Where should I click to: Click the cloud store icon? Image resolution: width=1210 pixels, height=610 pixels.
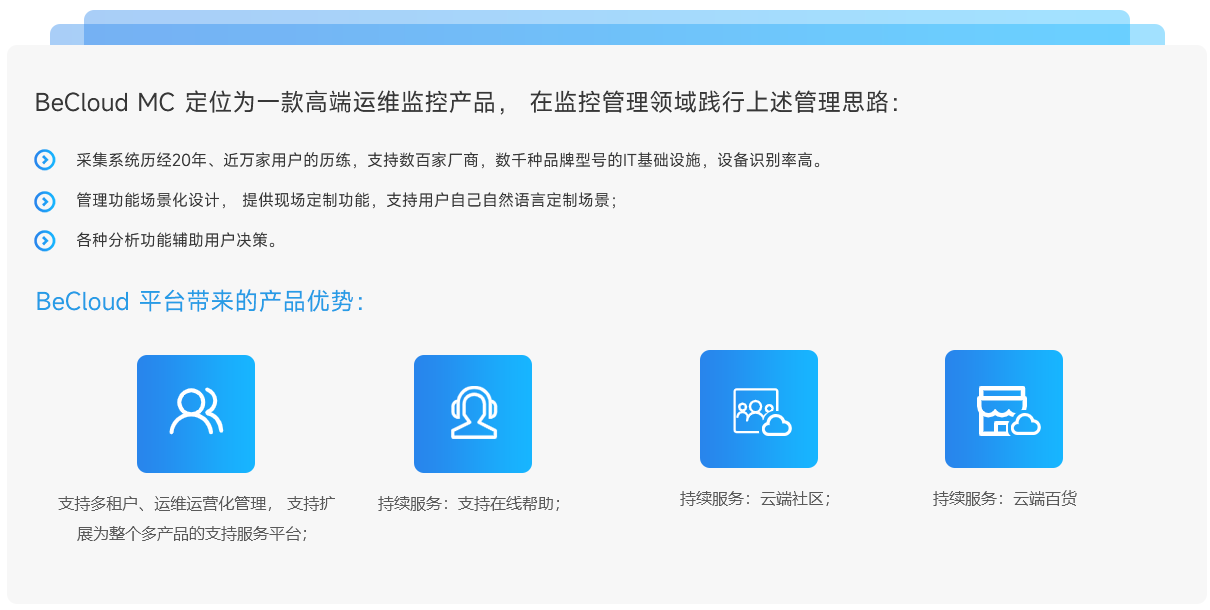pyautogui.click(x=1004, y=409)
